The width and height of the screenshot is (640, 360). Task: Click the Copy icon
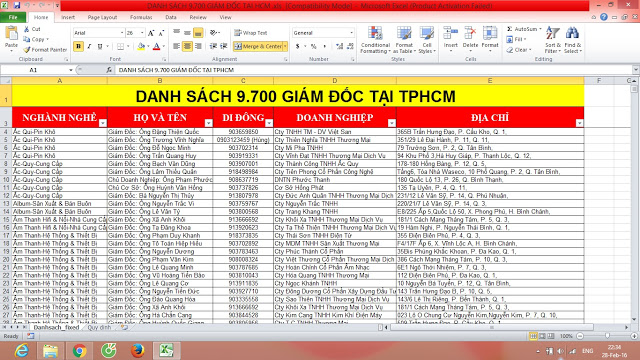point(27,40)
